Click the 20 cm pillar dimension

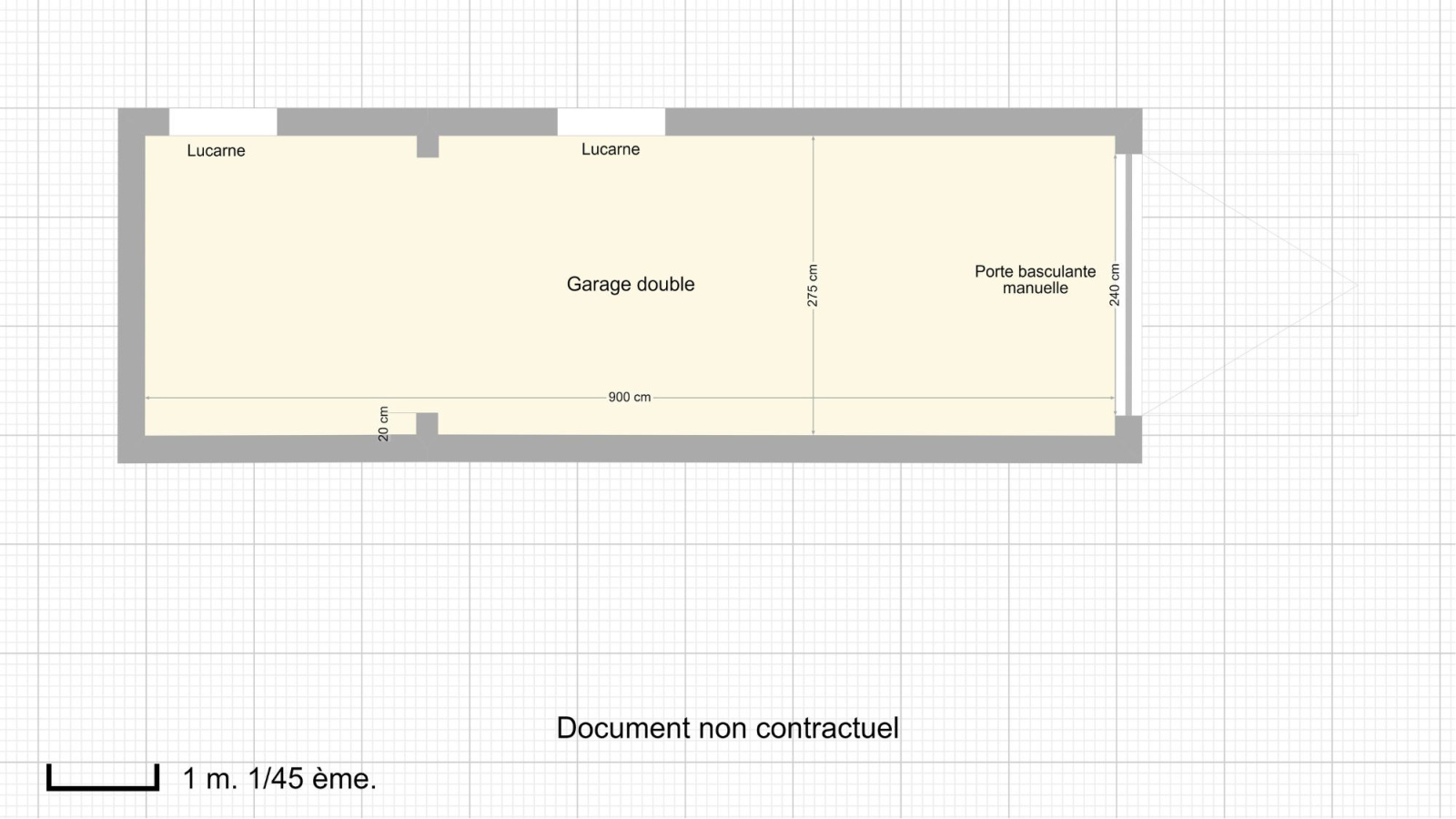pos(383,424)
